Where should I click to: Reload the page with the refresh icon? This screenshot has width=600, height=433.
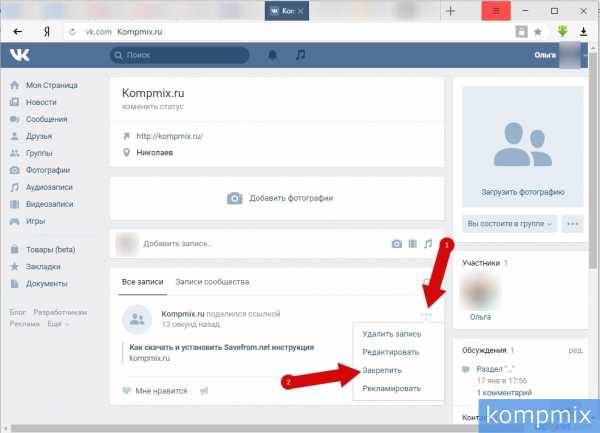(72, 32)
